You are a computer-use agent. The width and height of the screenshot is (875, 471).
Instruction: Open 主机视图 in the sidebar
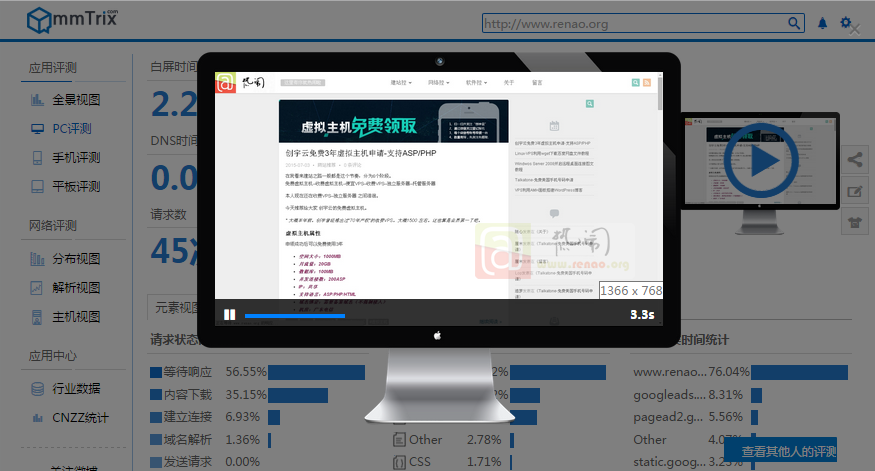tap(76, 317)
